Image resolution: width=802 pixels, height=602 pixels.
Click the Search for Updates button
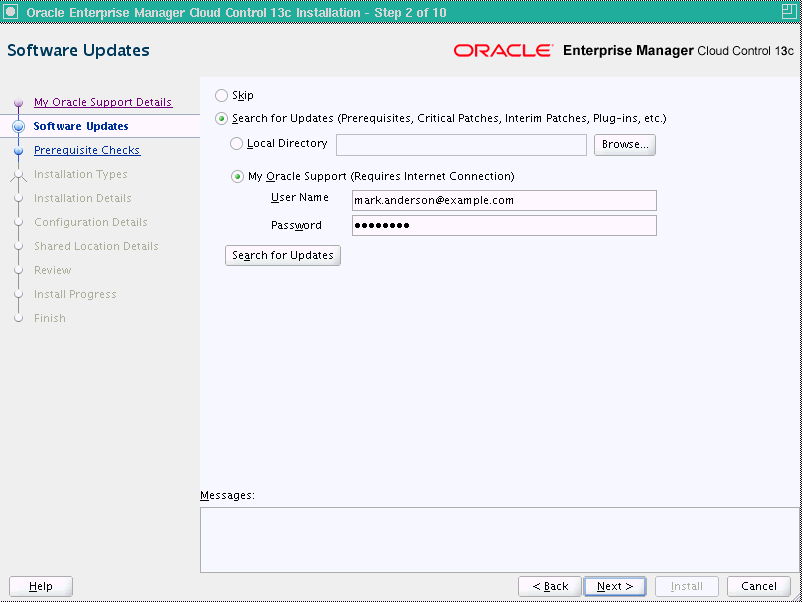282,255
